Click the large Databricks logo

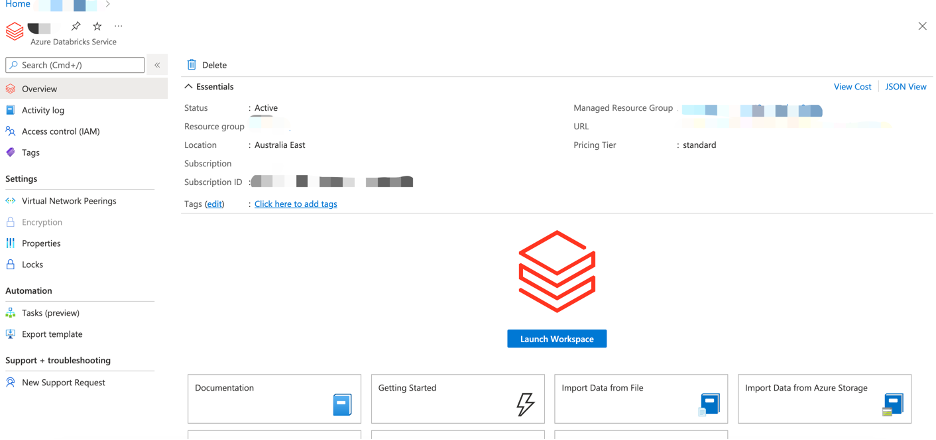point(557,272)
